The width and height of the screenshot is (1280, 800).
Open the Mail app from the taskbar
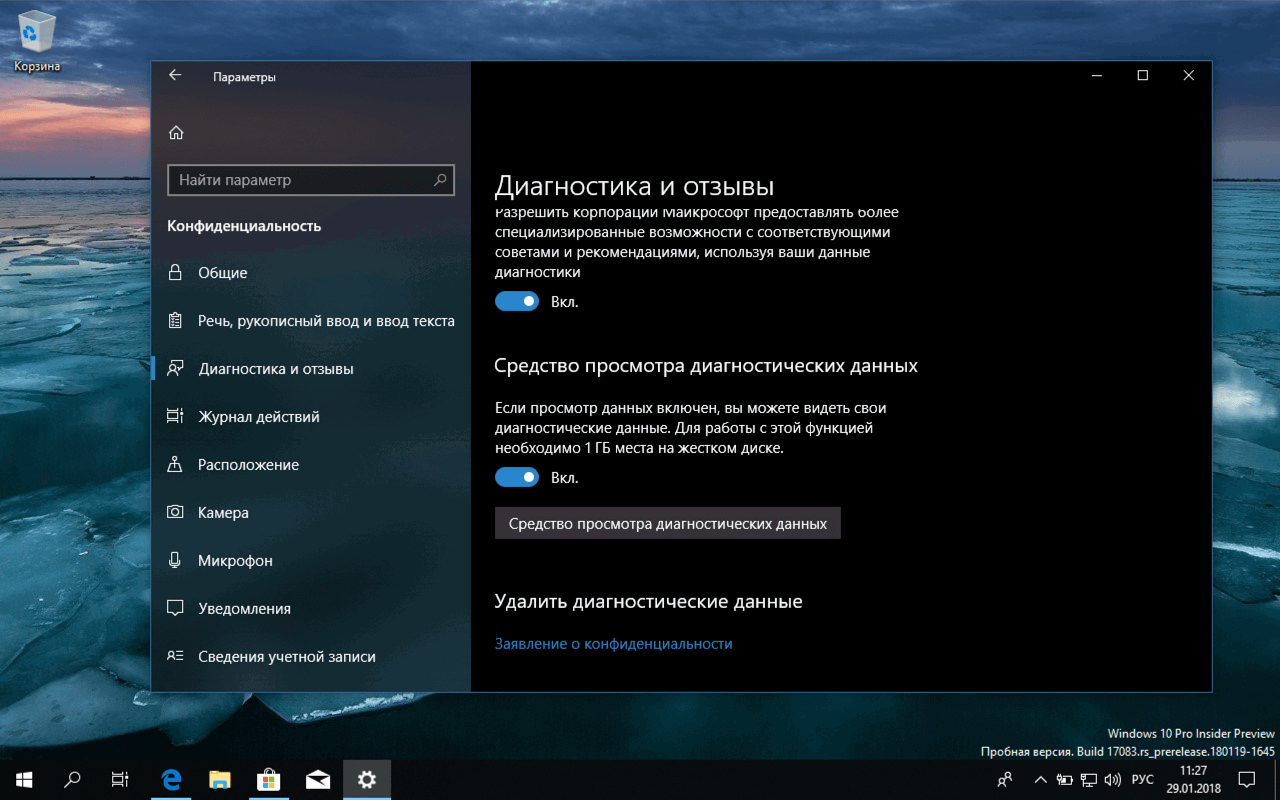[x=318, y=780]
